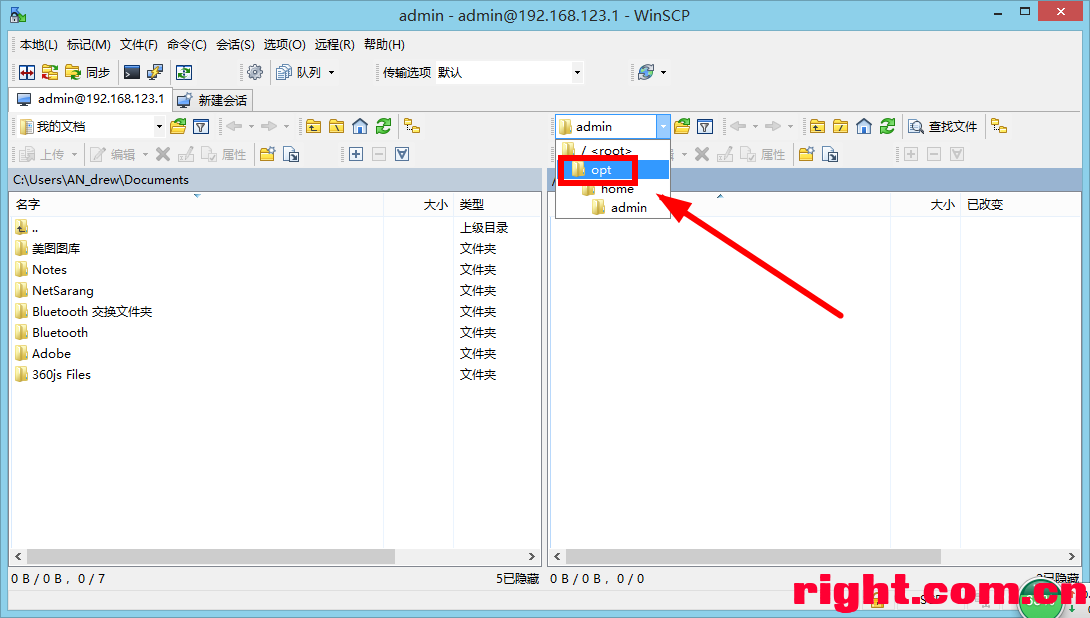Go to parent directory in remote panel
Viewport: 1090px width, 618px height.
click(818, 127)
